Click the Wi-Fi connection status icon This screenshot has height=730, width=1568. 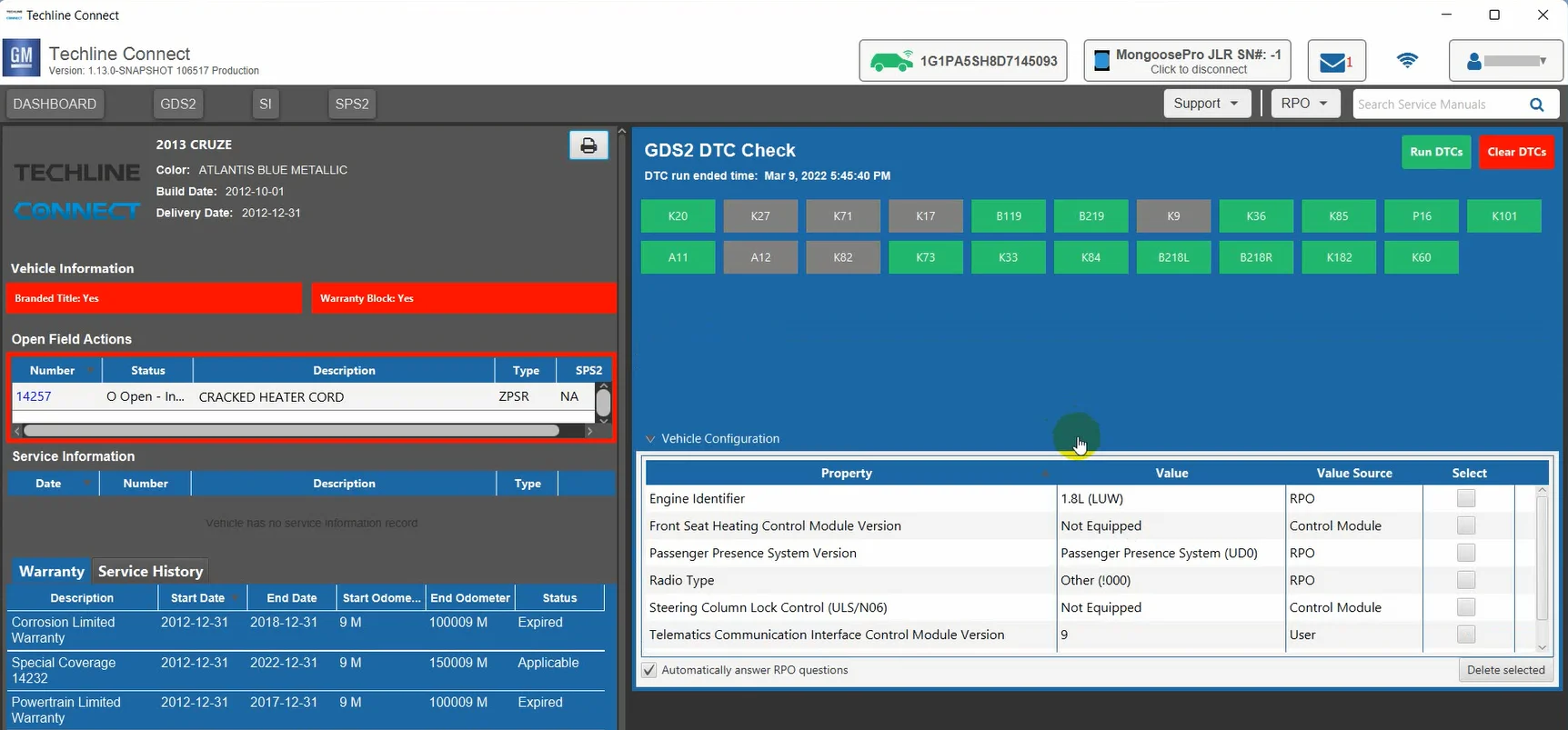click(x=1407, y=61)
